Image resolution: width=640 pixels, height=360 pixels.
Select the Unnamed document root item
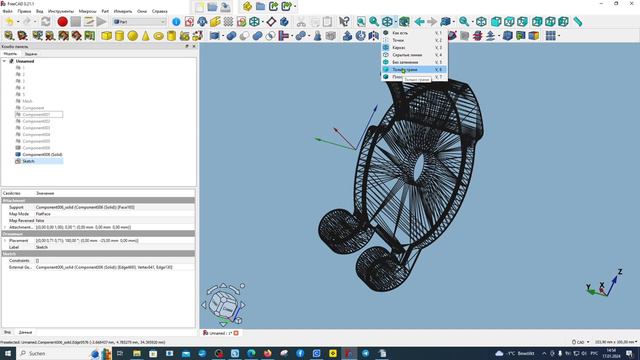point(24,61)
